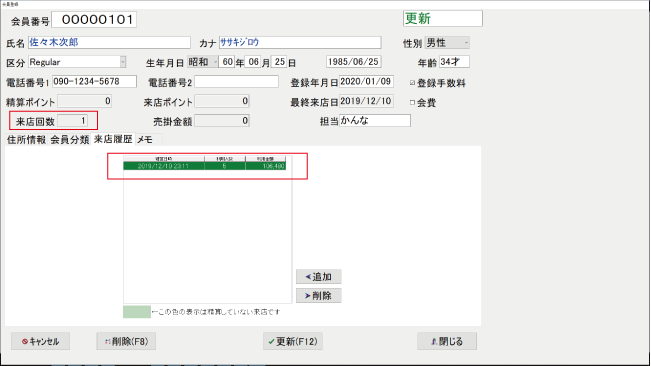Click the 年齢 field showing 34才

(454, 62)
